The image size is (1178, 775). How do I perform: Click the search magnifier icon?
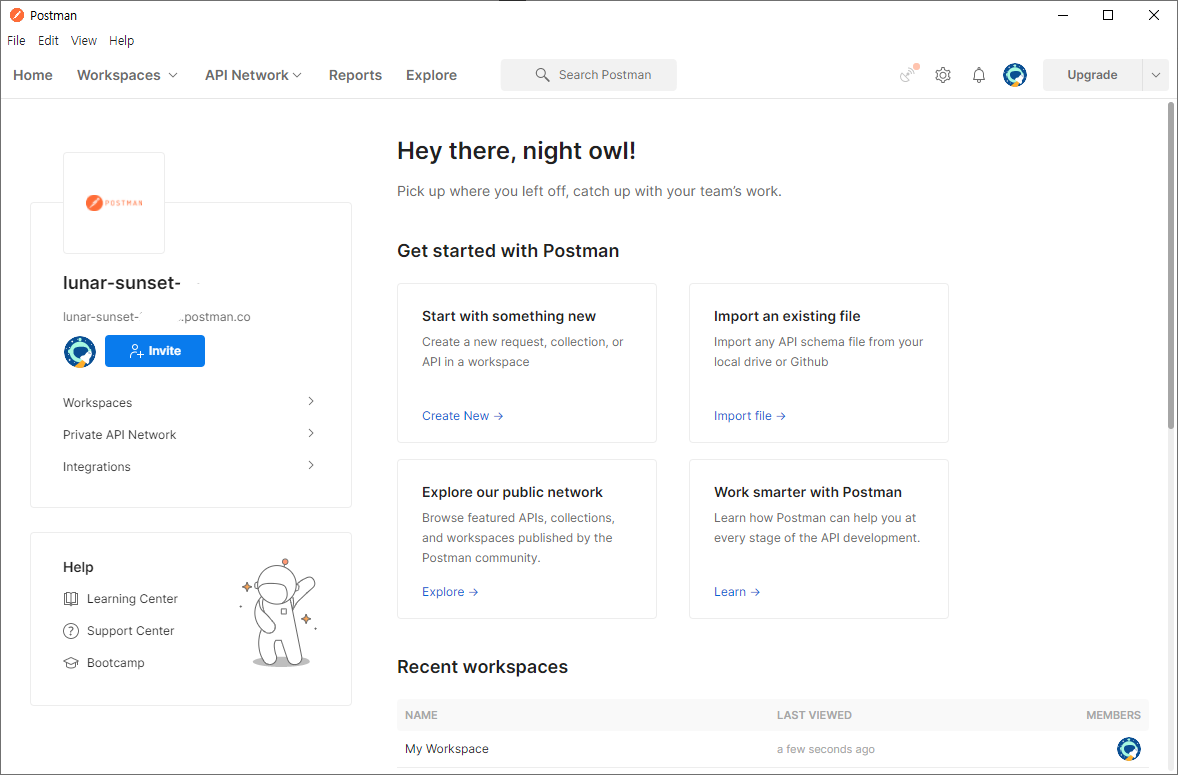tap(542, 75)
